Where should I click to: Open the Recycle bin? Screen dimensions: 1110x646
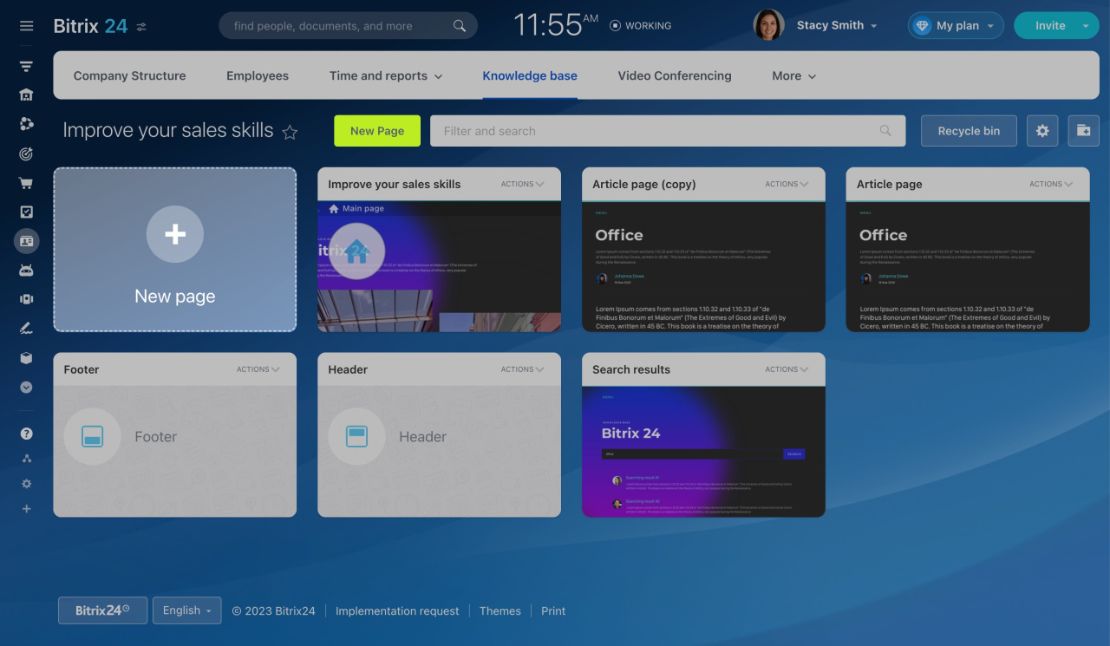click(968, 131)
